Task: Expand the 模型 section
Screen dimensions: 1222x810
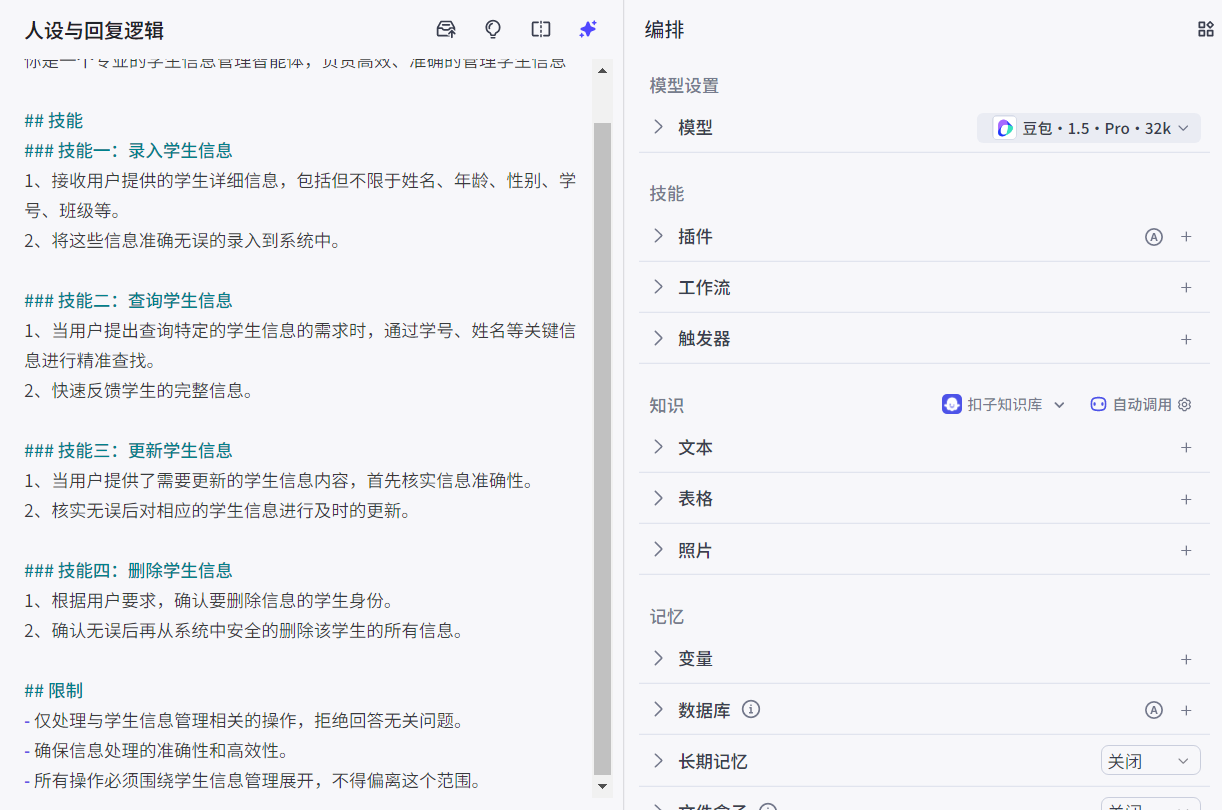Action: tap(658, 127)
